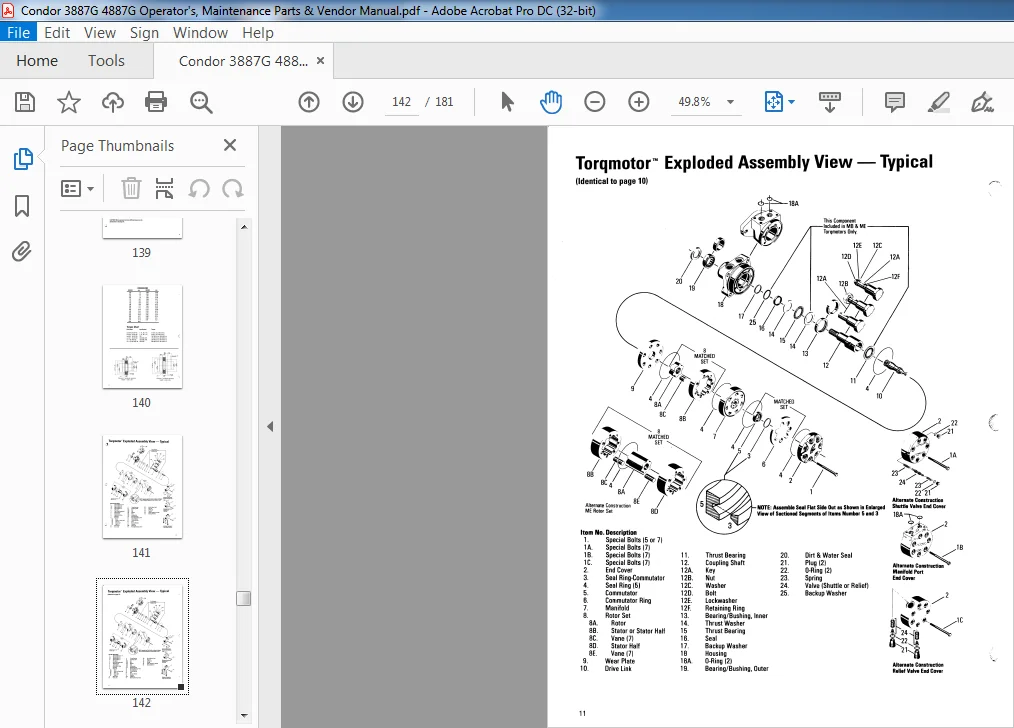The width and height of the screenshot is (1014, 728).
Task: Open the Help menu
Action: coord(257,33)
